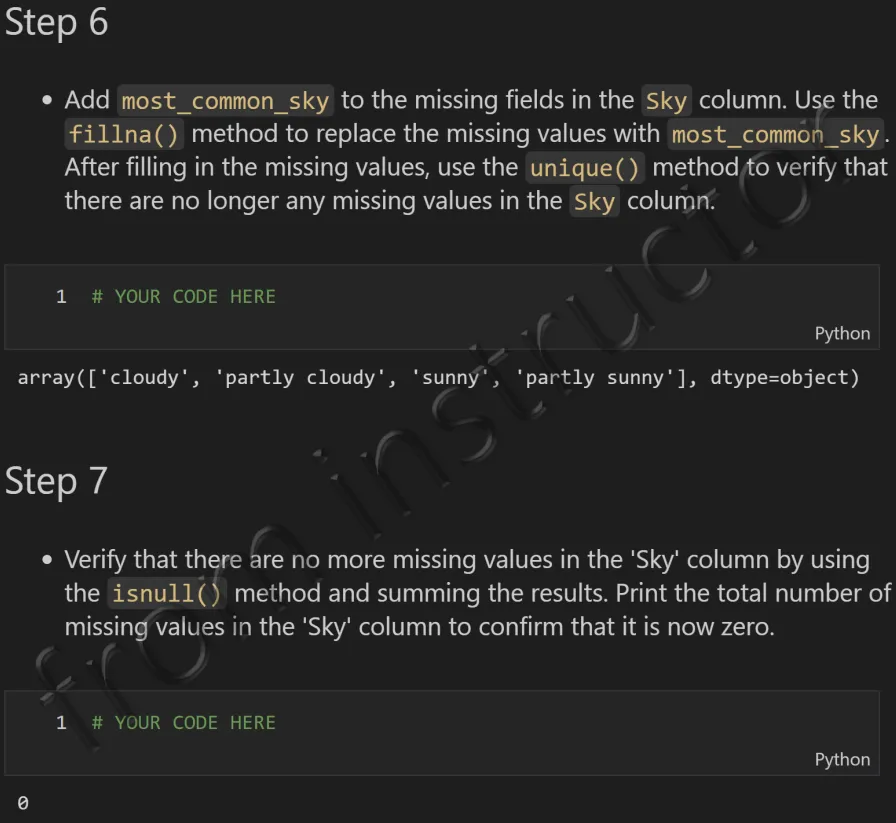896x823 pixels.
Task: Click the Sky code before 'column.' ending
Action: click(594, 202)
